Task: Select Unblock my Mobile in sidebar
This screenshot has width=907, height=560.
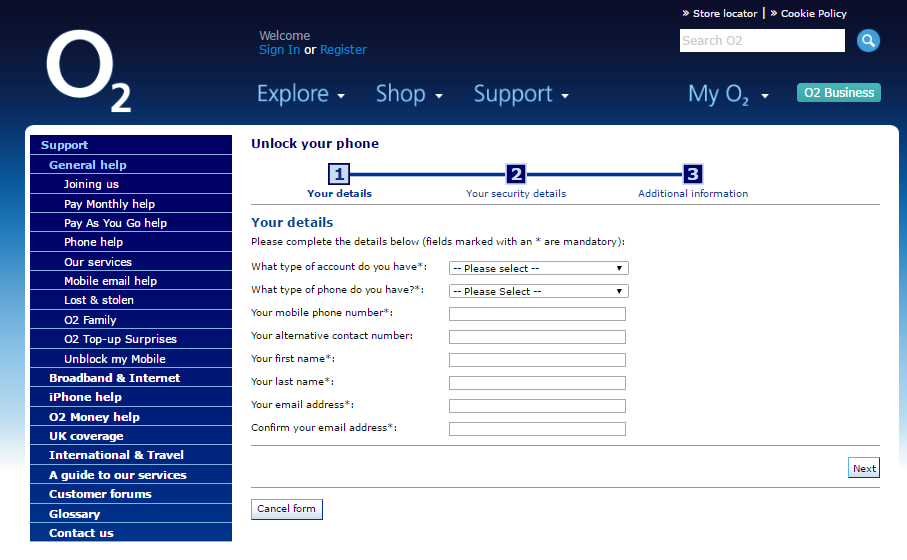Action: tap(131, 359)
